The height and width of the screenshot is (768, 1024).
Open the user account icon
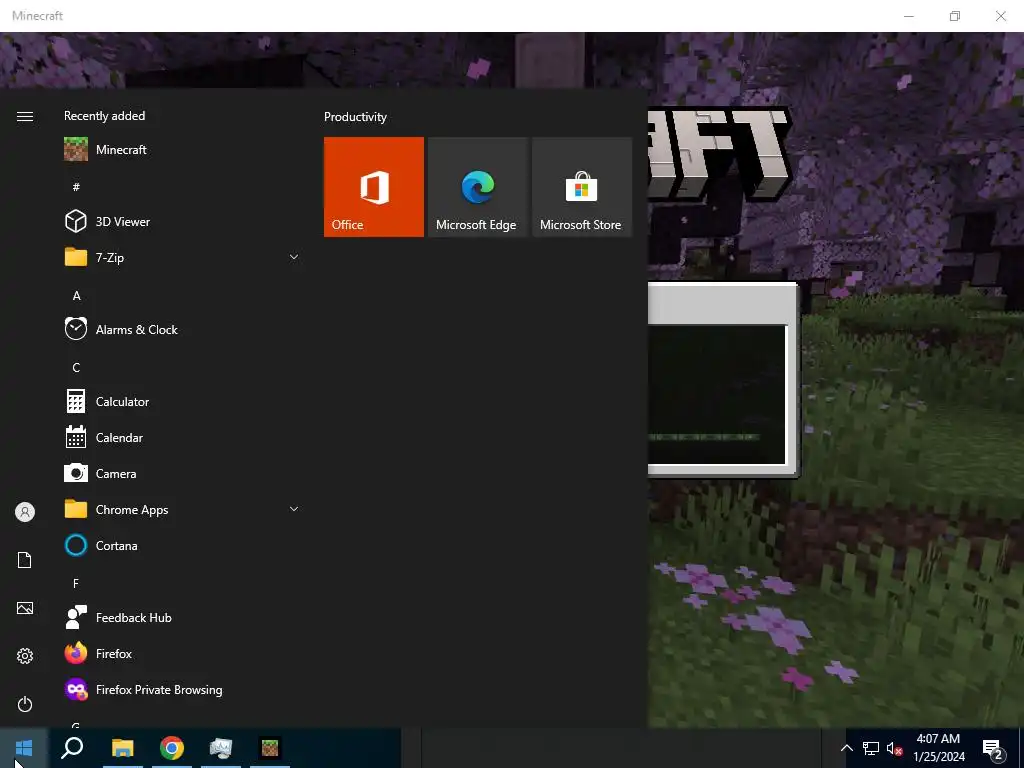(x=25, y=512)
